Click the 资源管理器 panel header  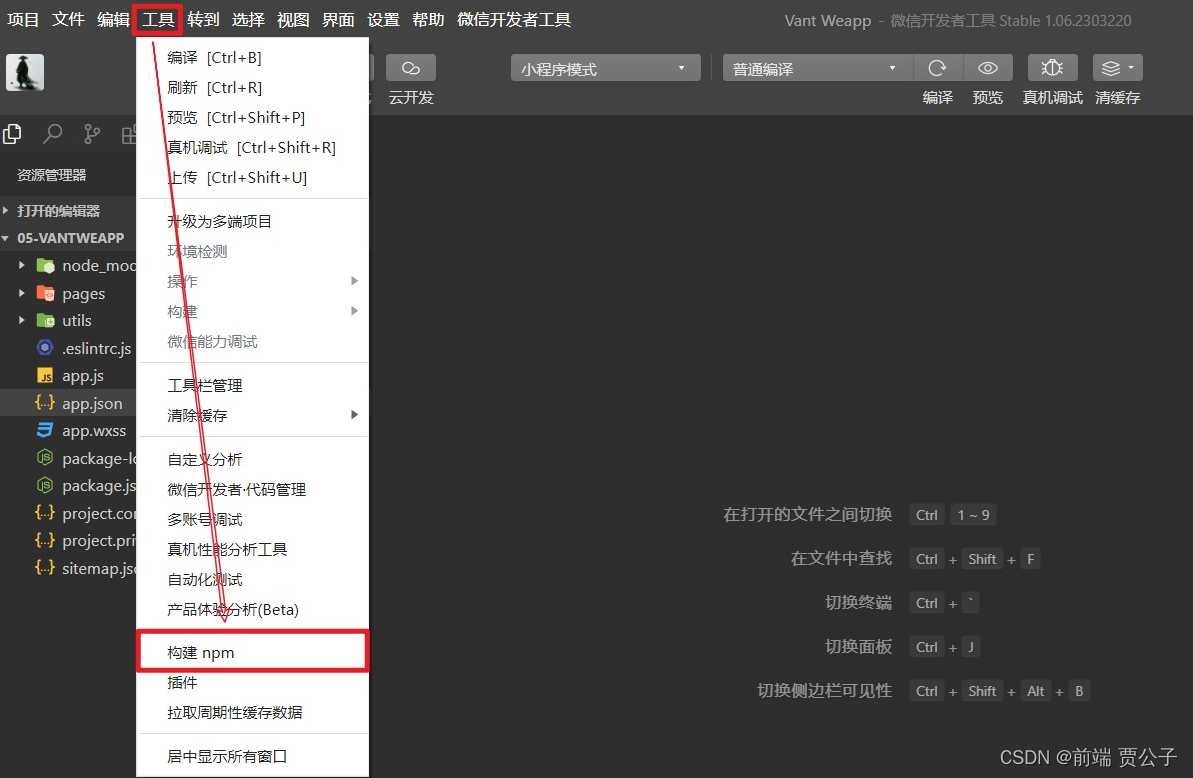52,175
